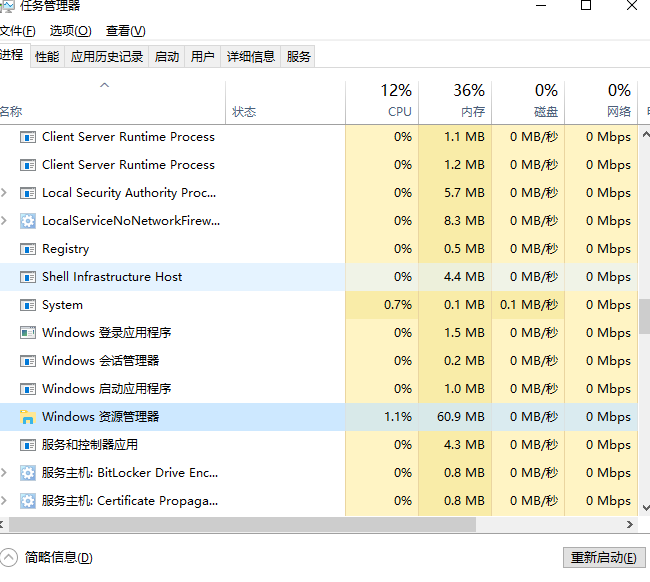The image size is (650, 582).
Task: Sort by the 磁盘 column header
Action: (x=528, y=102)
